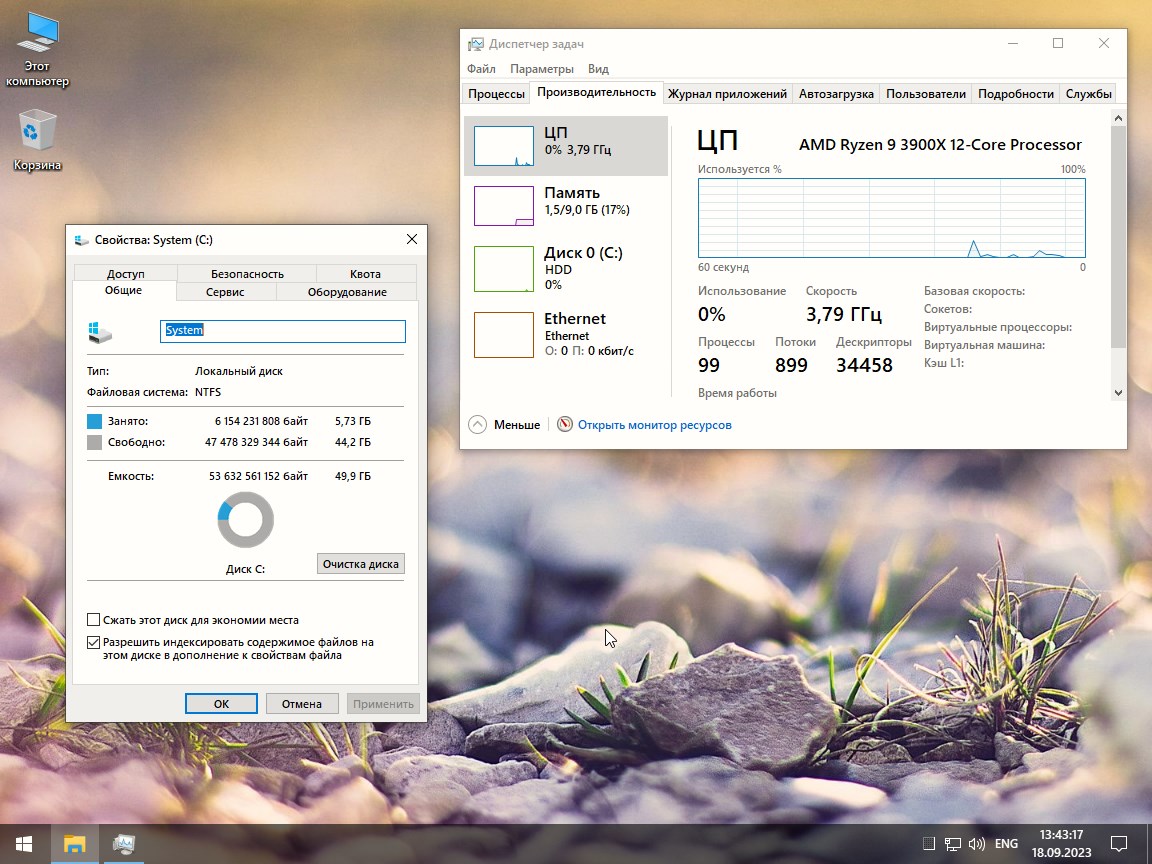1152x864 pixels.
Task: Open the ENG language selector
Action: tap(1005, 843)
